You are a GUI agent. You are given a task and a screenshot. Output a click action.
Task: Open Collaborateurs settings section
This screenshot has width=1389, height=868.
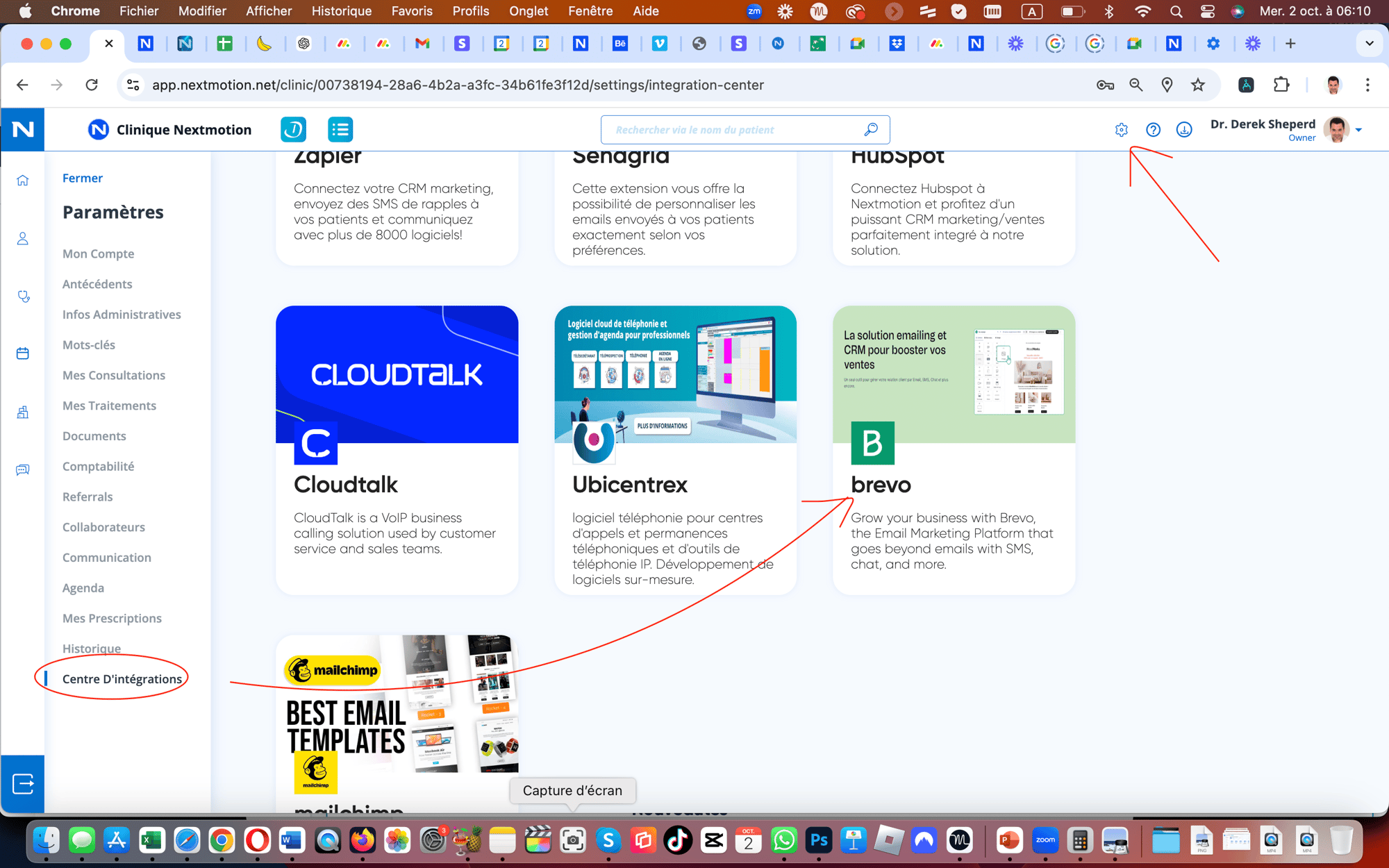click(103, 527)
